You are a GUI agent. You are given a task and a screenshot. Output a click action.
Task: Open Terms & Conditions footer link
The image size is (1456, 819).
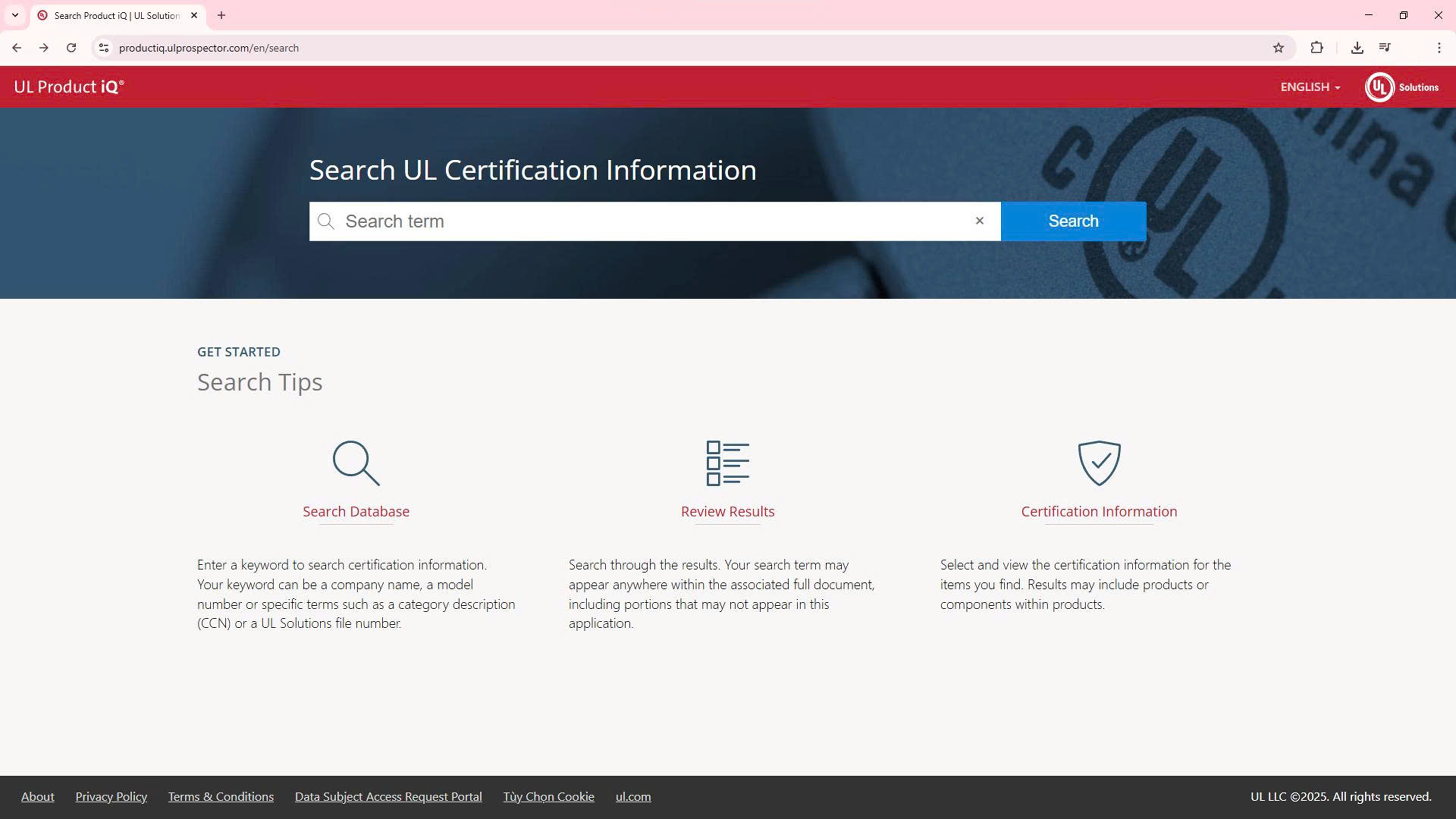click(221, 796)
